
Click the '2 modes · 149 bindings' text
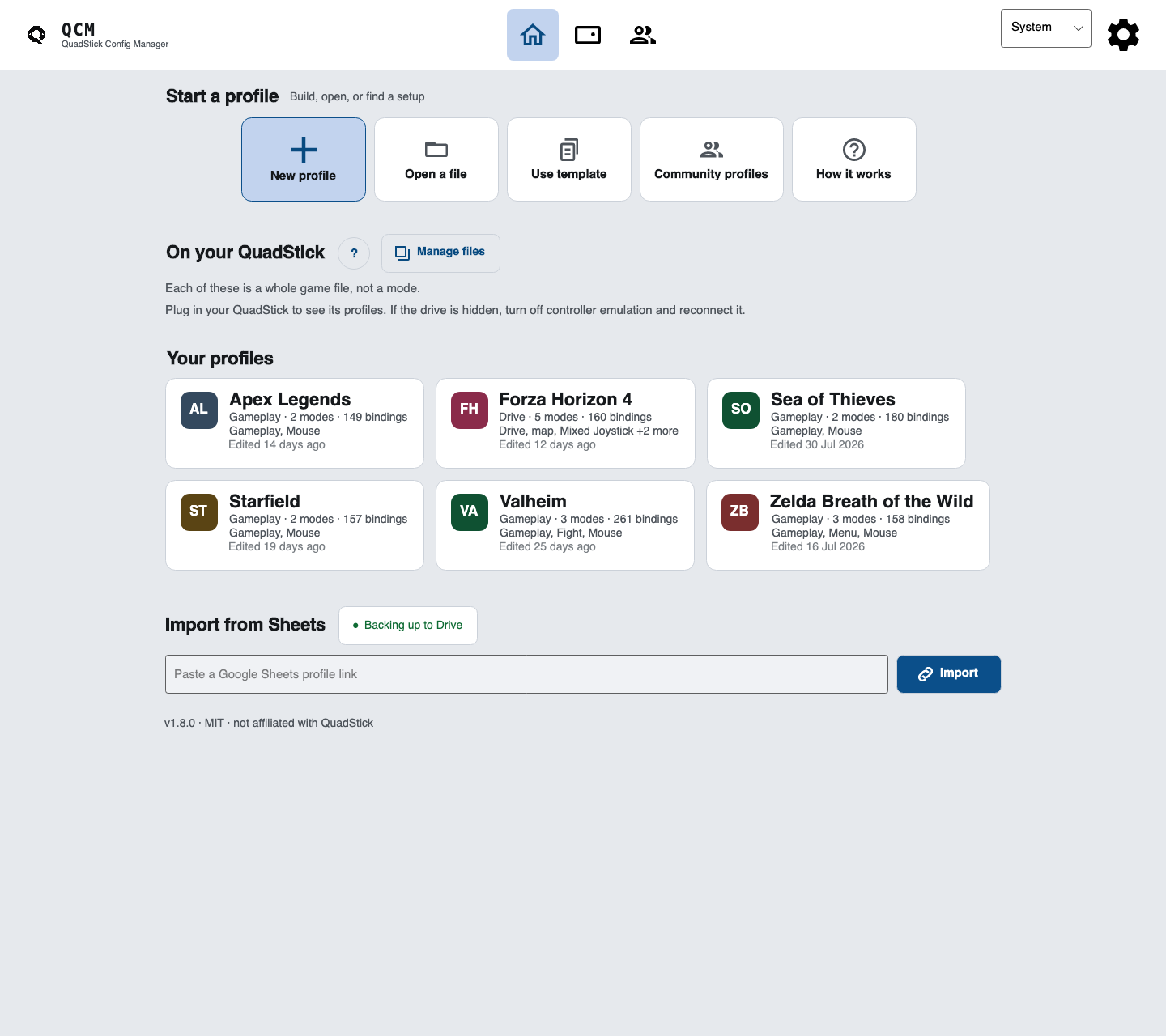tap(349, 418)
